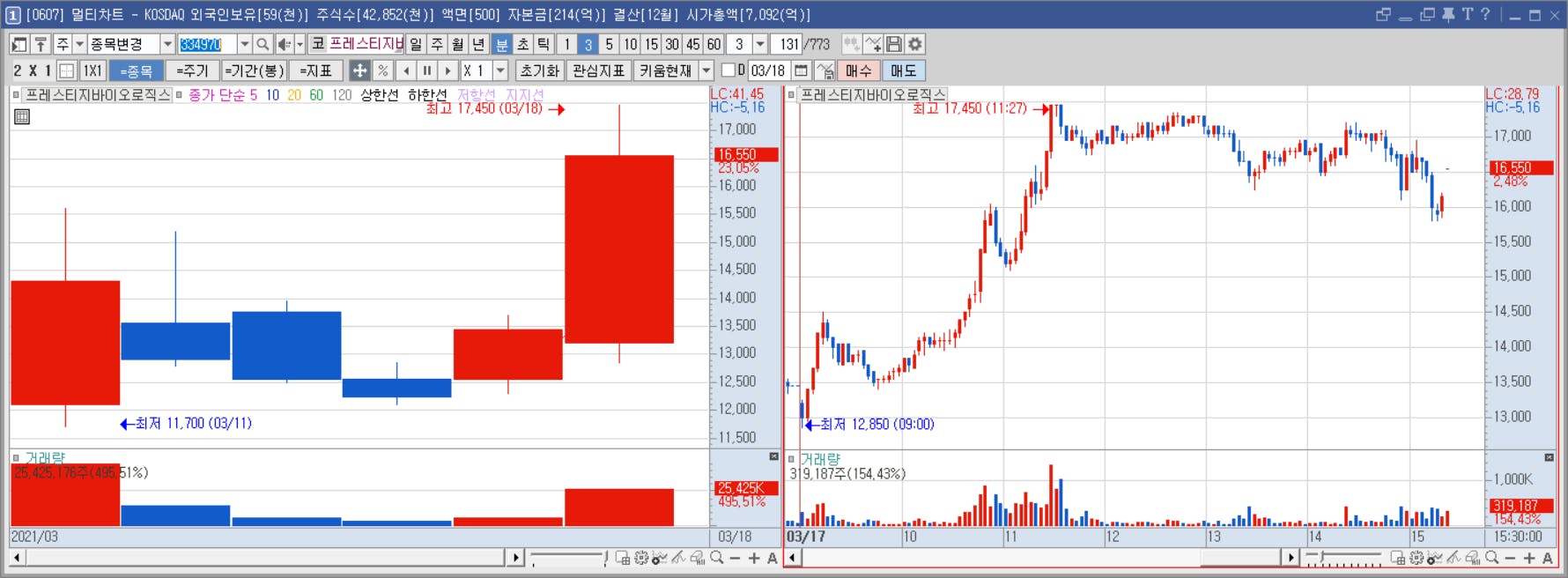Expand the stock code dropdown arrow
The image size is (1568, 578).
(244, 44)
